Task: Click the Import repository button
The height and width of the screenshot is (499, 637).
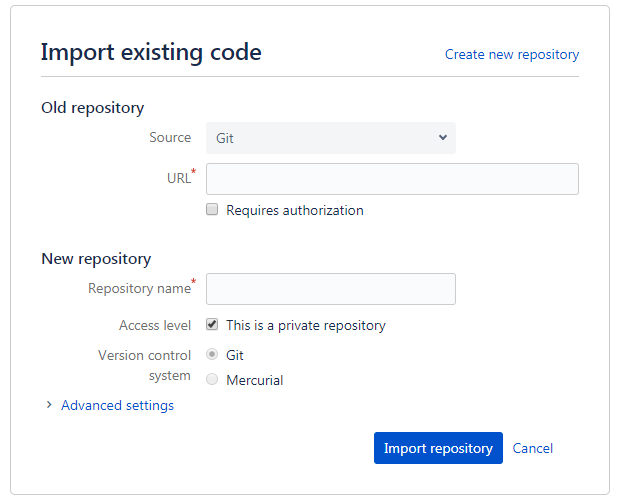Action: (438, 448)
